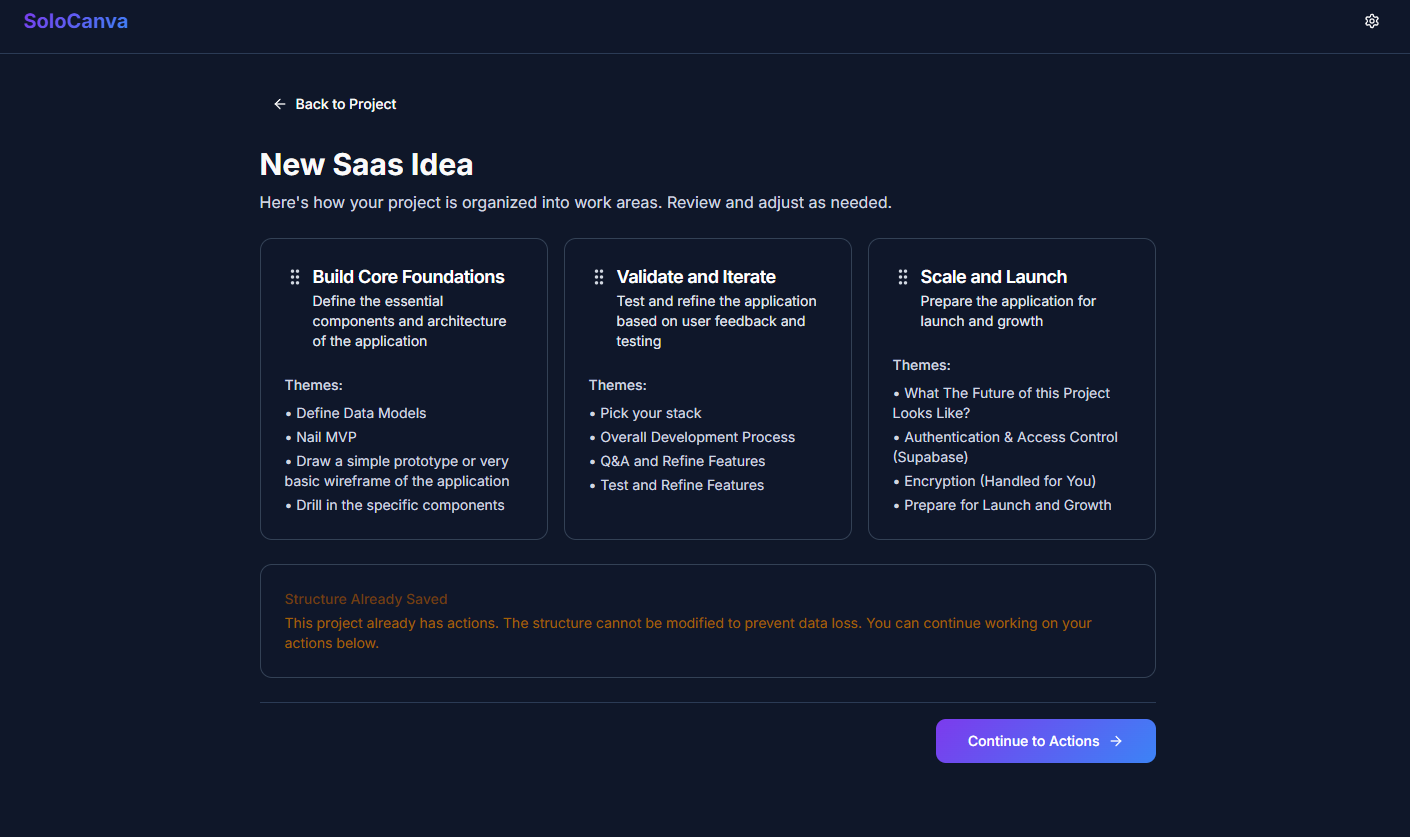Click the Pick your stack theme item
1410x837 pixels.
[x=651, y=413]
